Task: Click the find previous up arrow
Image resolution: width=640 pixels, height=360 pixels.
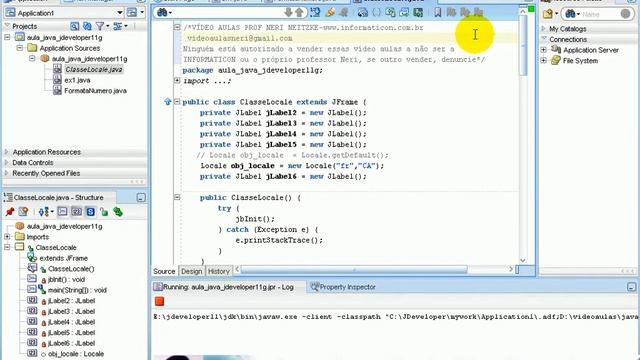Action: click(x=300, y=13)
